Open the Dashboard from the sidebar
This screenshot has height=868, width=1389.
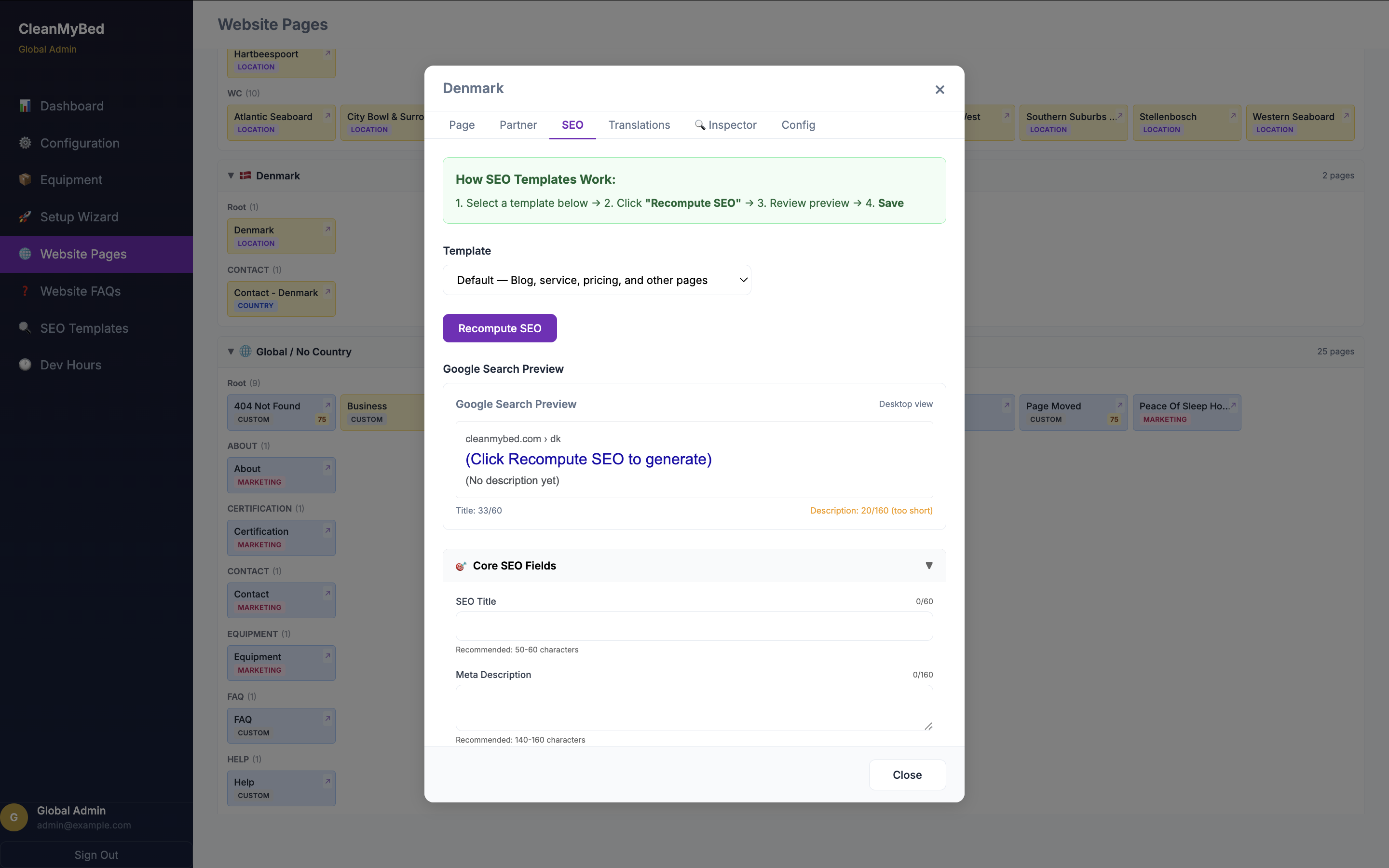click(x=25, y=106)
